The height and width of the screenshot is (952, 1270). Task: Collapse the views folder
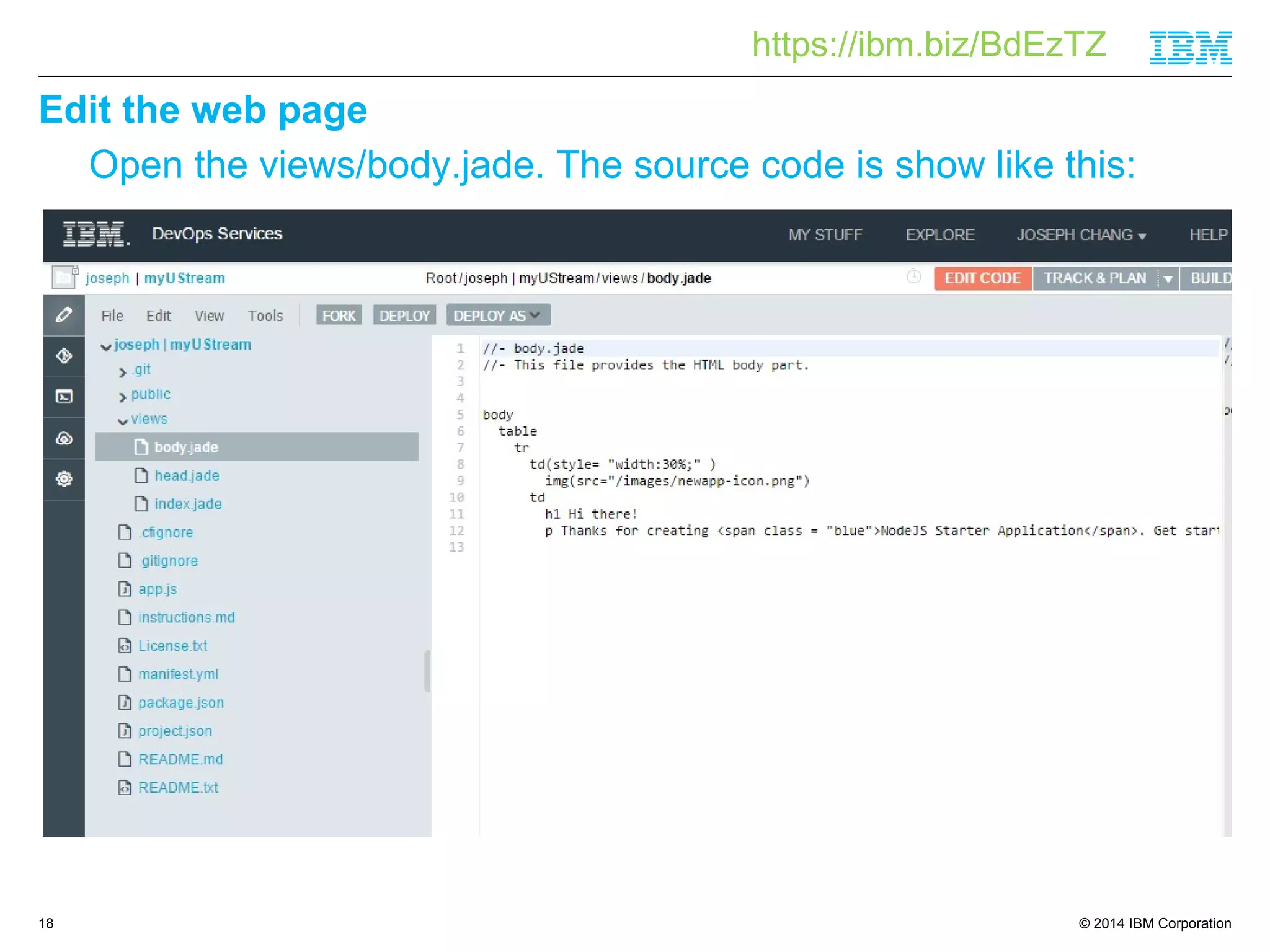click(123, 421)
